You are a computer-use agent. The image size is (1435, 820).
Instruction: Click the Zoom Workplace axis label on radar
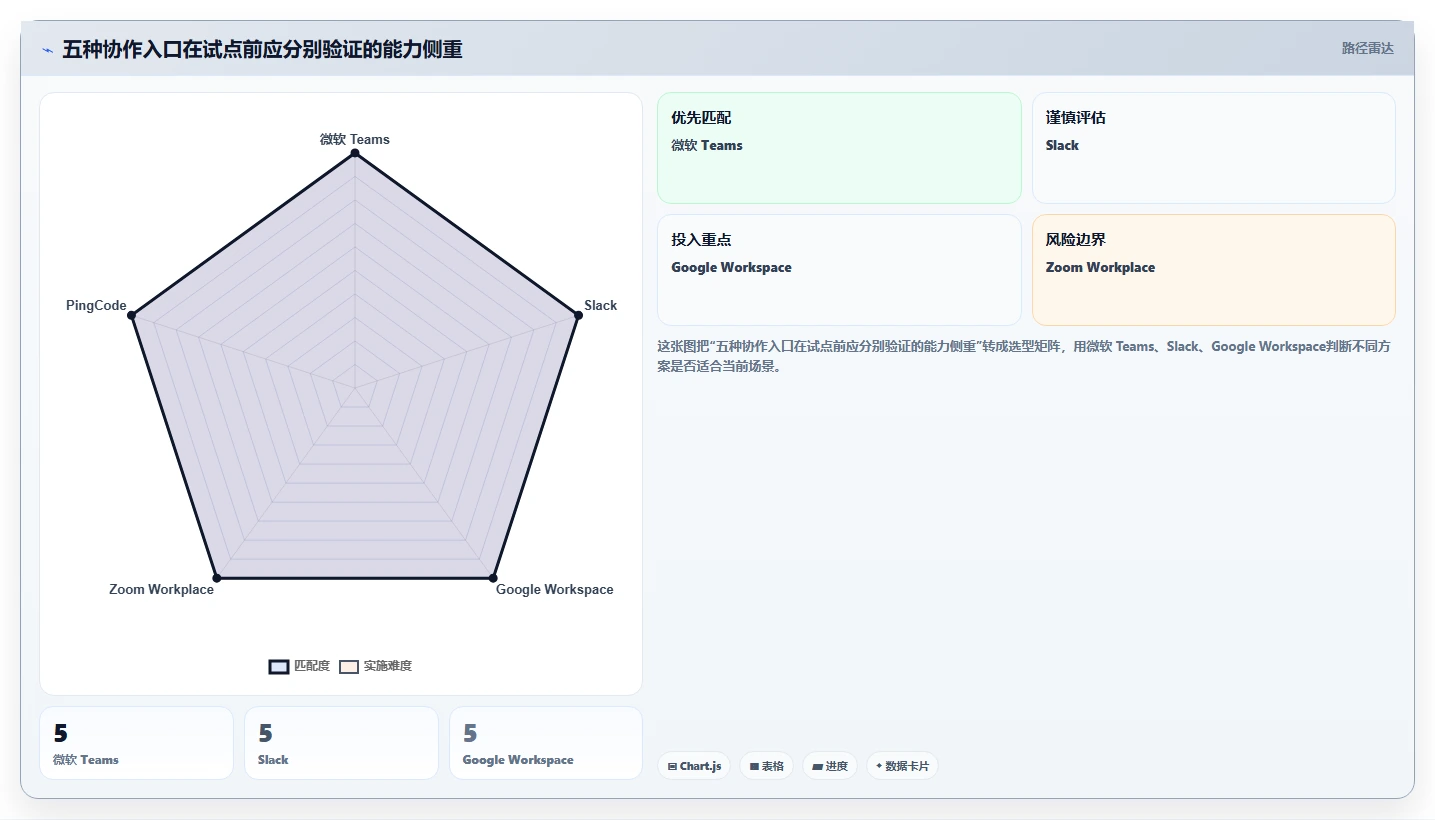point(161,589)
